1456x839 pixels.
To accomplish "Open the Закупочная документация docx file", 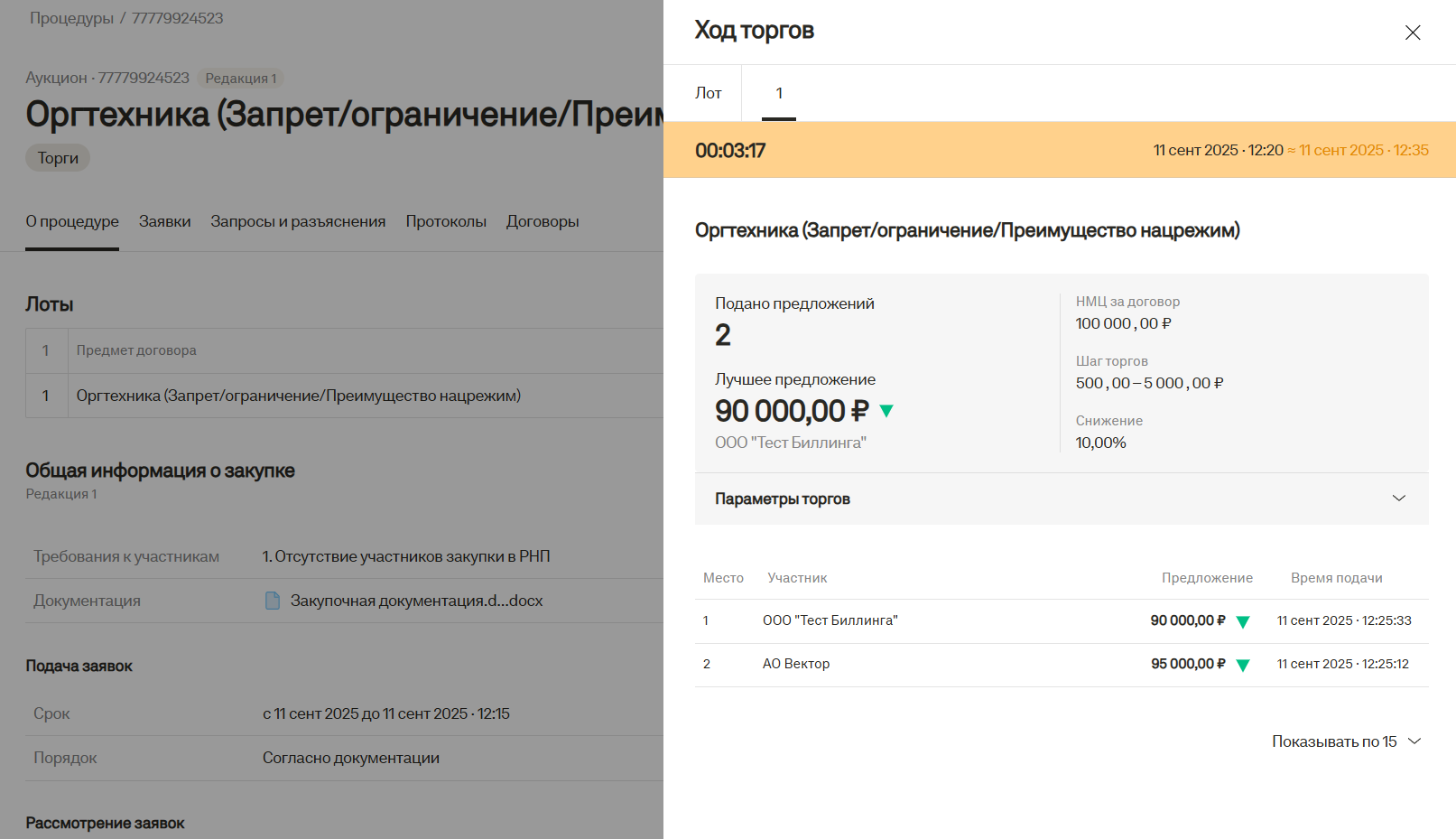I will pyautogui.click(x=416, y=601).
